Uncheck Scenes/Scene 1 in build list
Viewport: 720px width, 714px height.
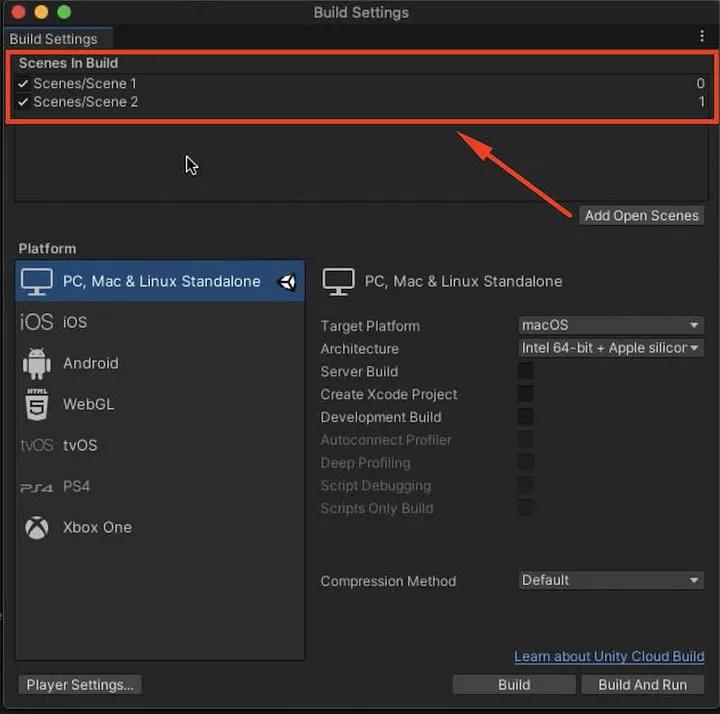click(23, 84)
